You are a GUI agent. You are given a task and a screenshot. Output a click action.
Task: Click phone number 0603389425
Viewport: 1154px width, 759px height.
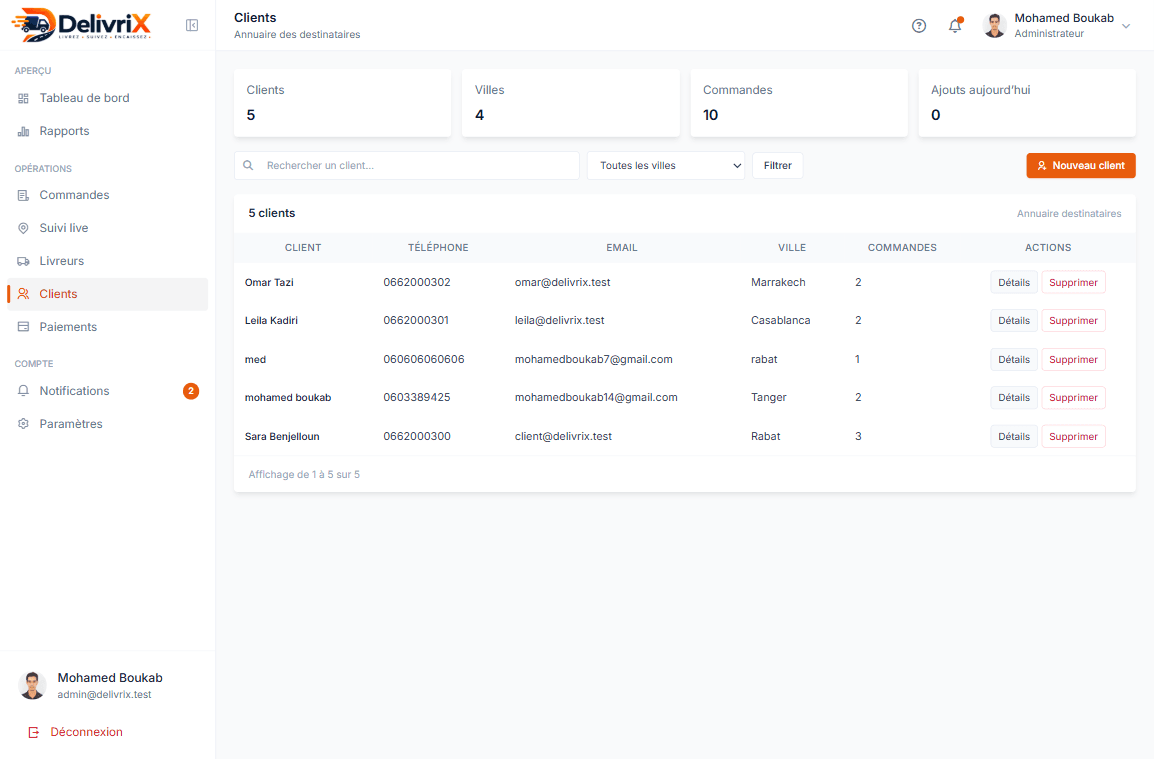click(417, 398)
